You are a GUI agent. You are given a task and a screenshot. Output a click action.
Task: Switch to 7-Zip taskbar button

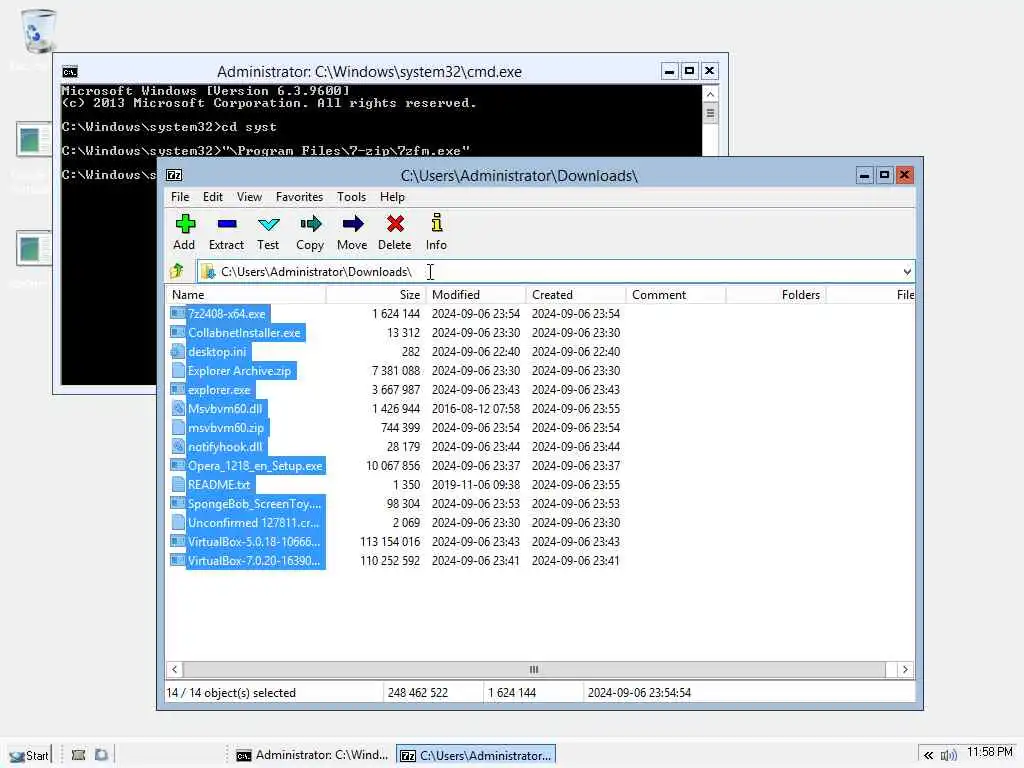[475, 755]
